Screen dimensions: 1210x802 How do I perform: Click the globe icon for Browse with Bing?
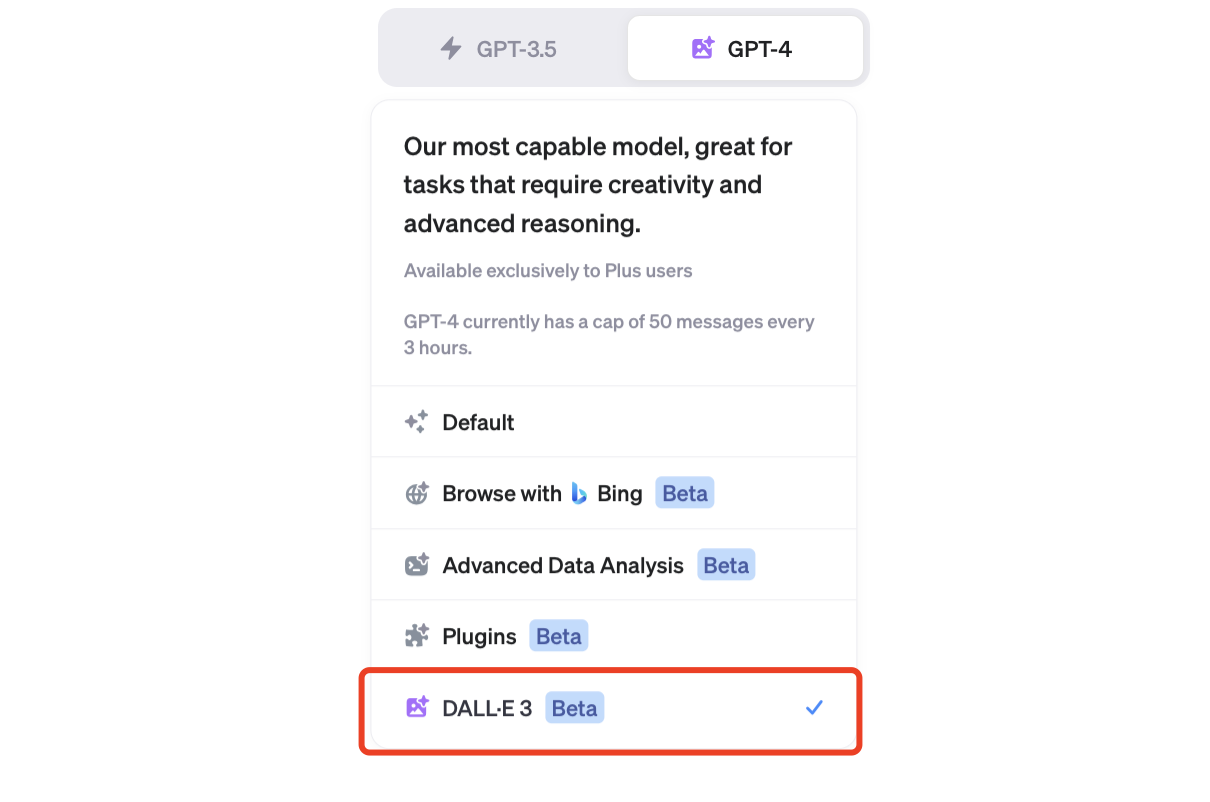416,493
